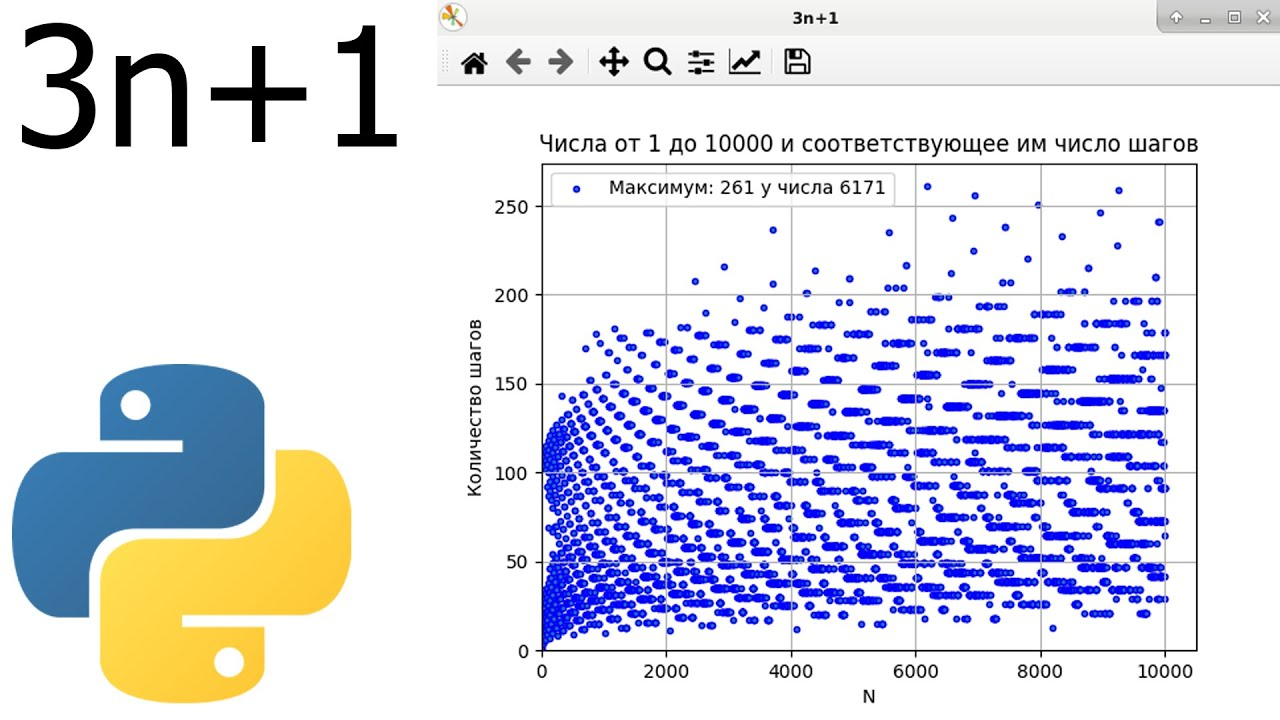Click the window title "3n+1"
Viewport: 1280px width, 720px height.
815,17
